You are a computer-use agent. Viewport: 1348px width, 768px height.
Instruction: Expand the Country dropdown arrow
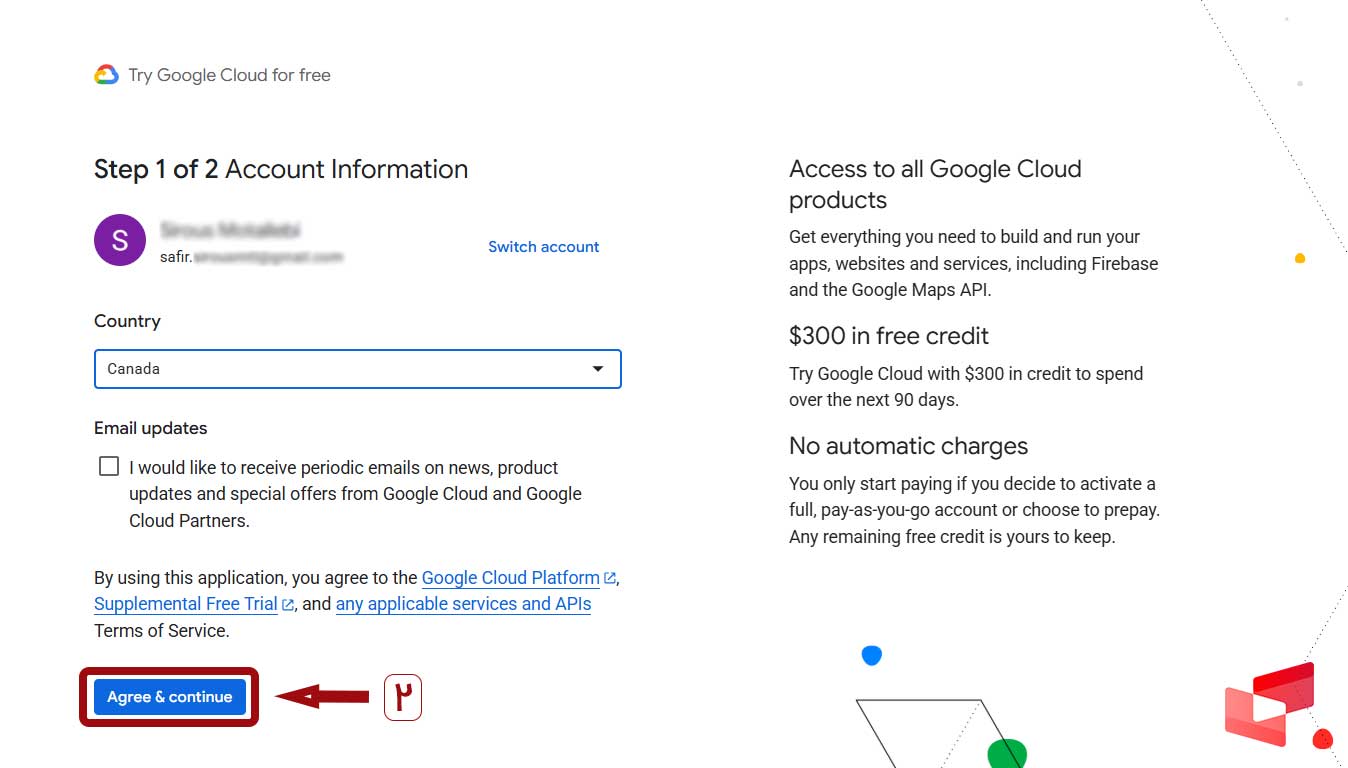[x=598, y=369]
